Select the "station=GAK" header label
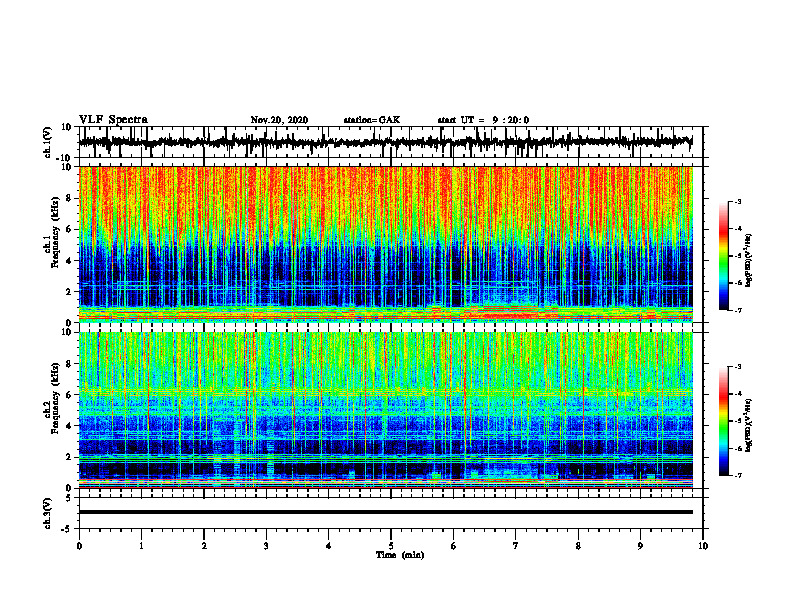 [x=372, y=120]
